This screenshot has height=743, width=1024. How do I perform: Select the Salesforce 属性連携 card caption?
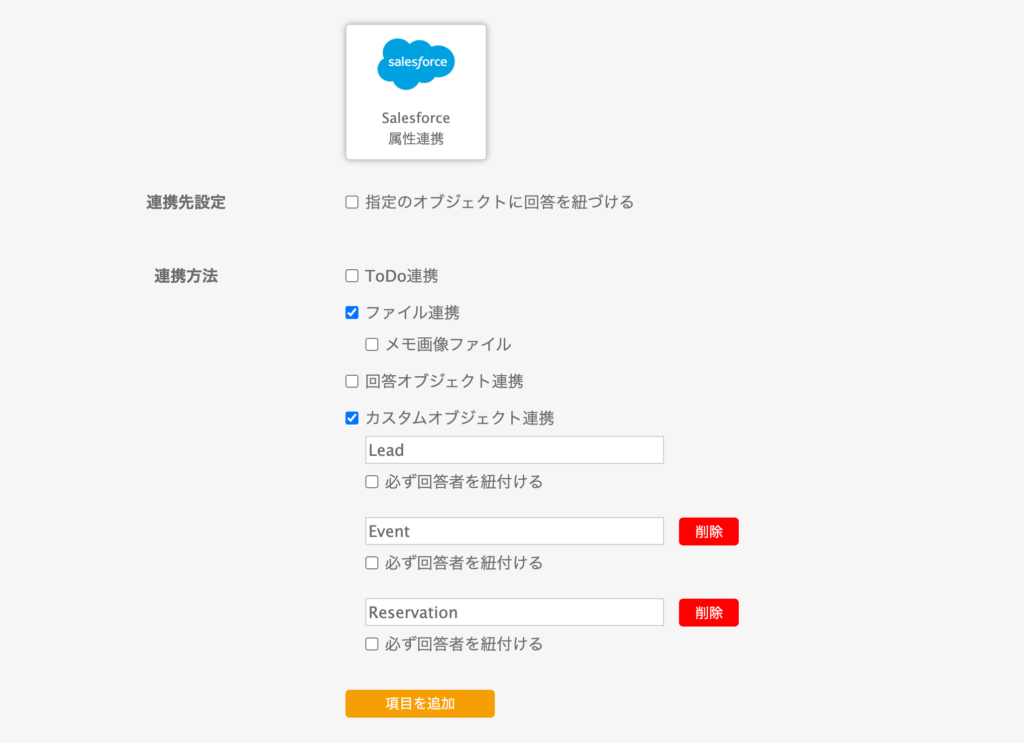[416, 129]
